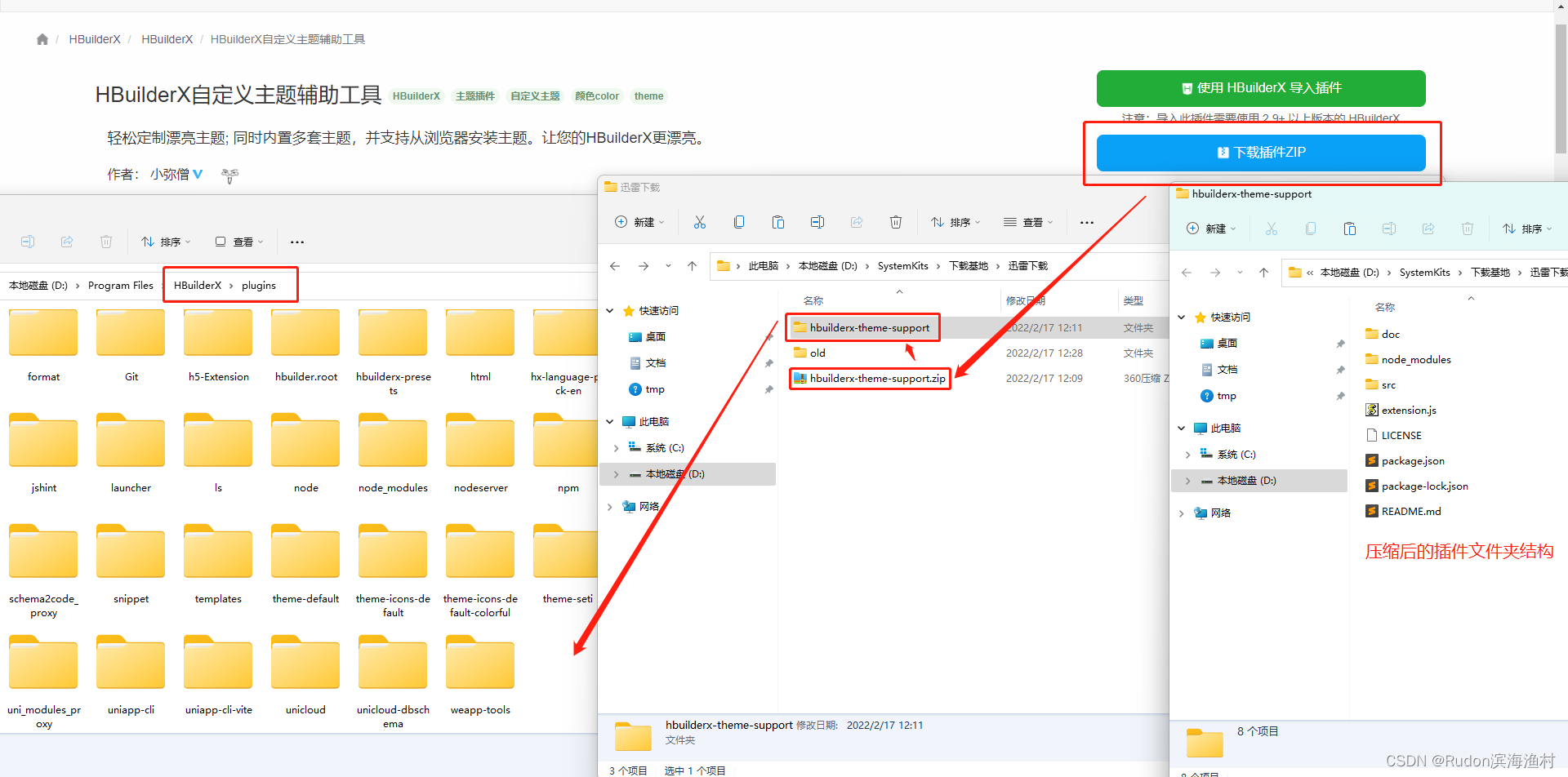This screenshot has width=1568, height=777.
Task: Expand 系统 (C:) in 迅雷下载 window
Action: click(x=616, y=448)
